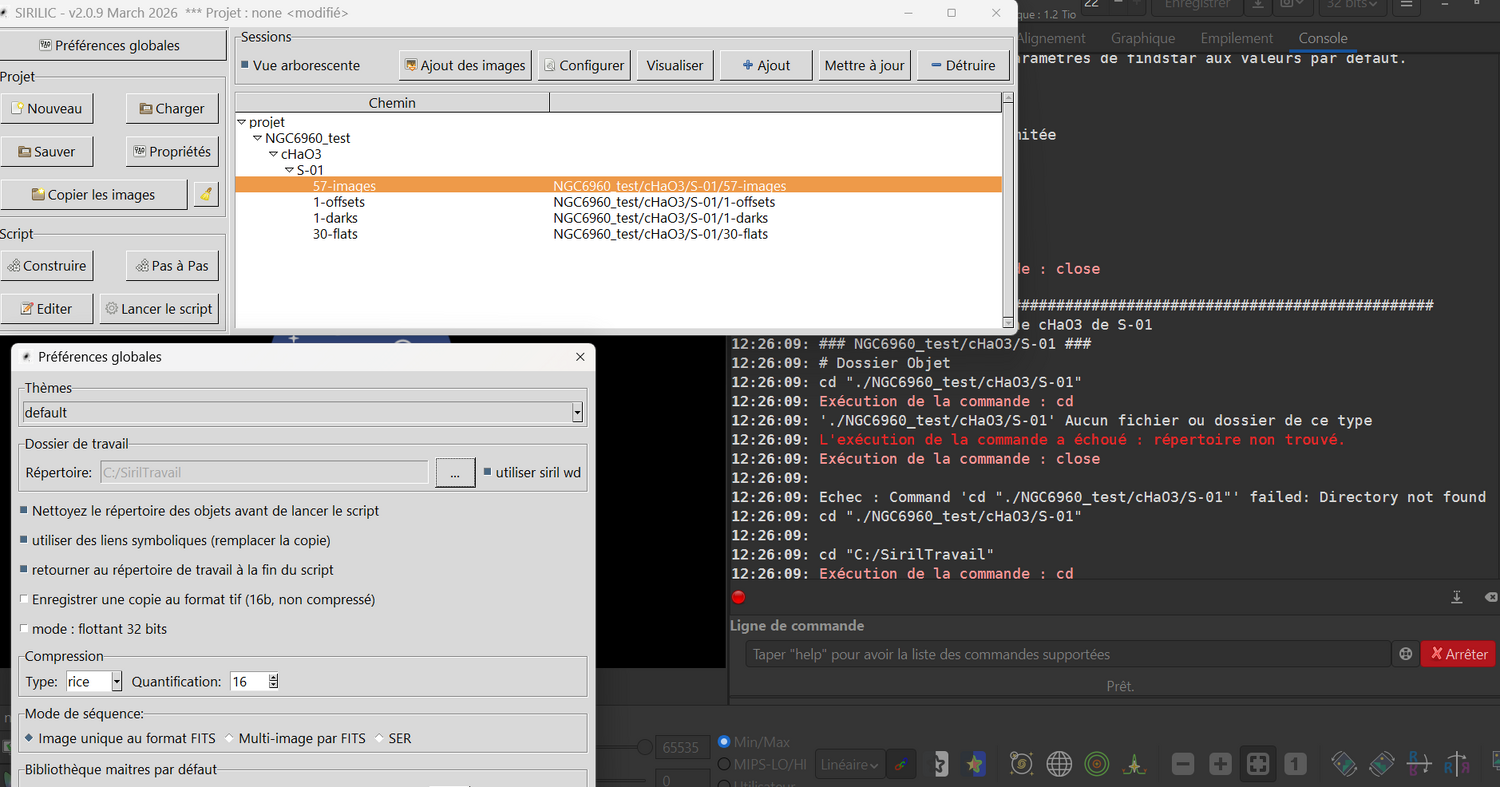Click the vertical mirror R icon
The width and height of the screenshot is (1500, 787).
point(1418,764)
